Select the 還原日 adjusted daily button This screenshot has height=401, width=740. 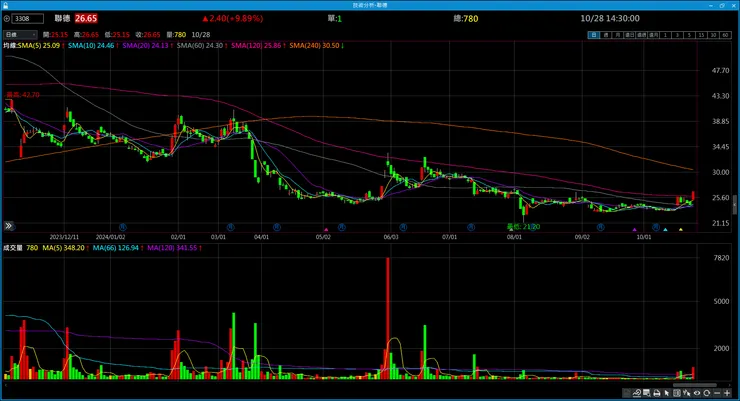click(630, 35)
